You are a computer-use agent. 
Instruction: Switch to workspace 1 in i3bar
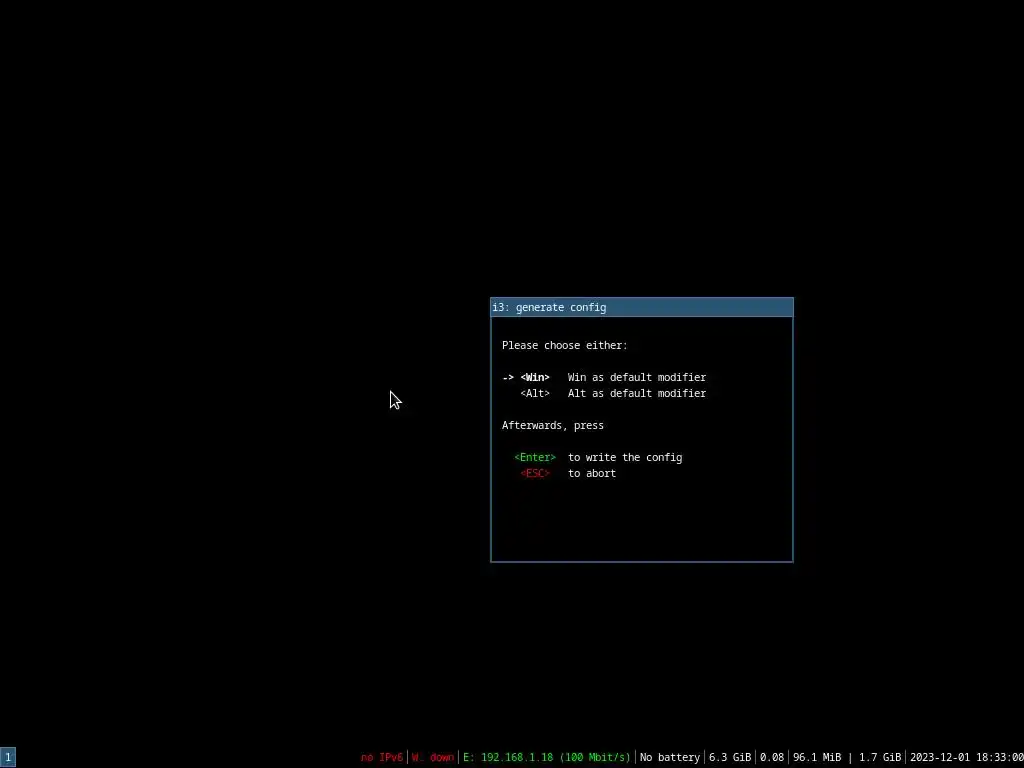[8, 758]
